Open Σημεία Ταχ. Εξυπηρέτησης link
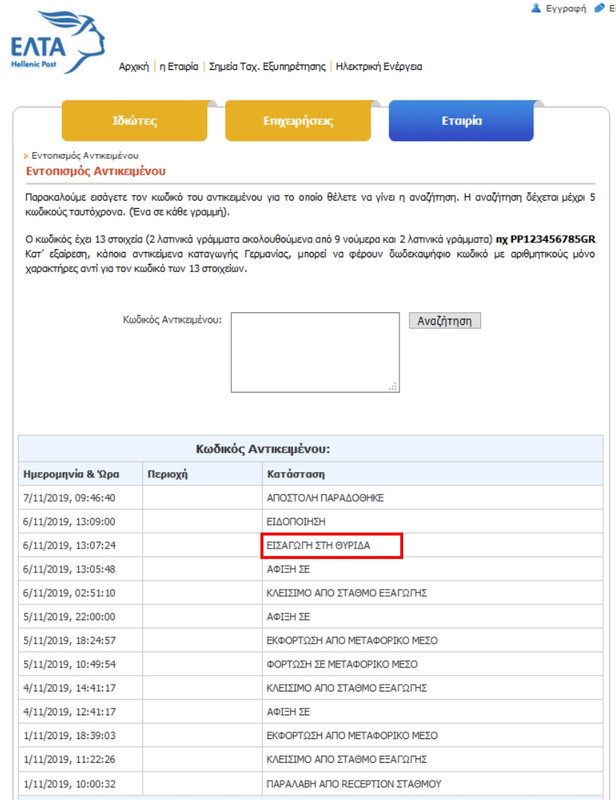Viewport: 616px width, 800px height. point(267,66)
